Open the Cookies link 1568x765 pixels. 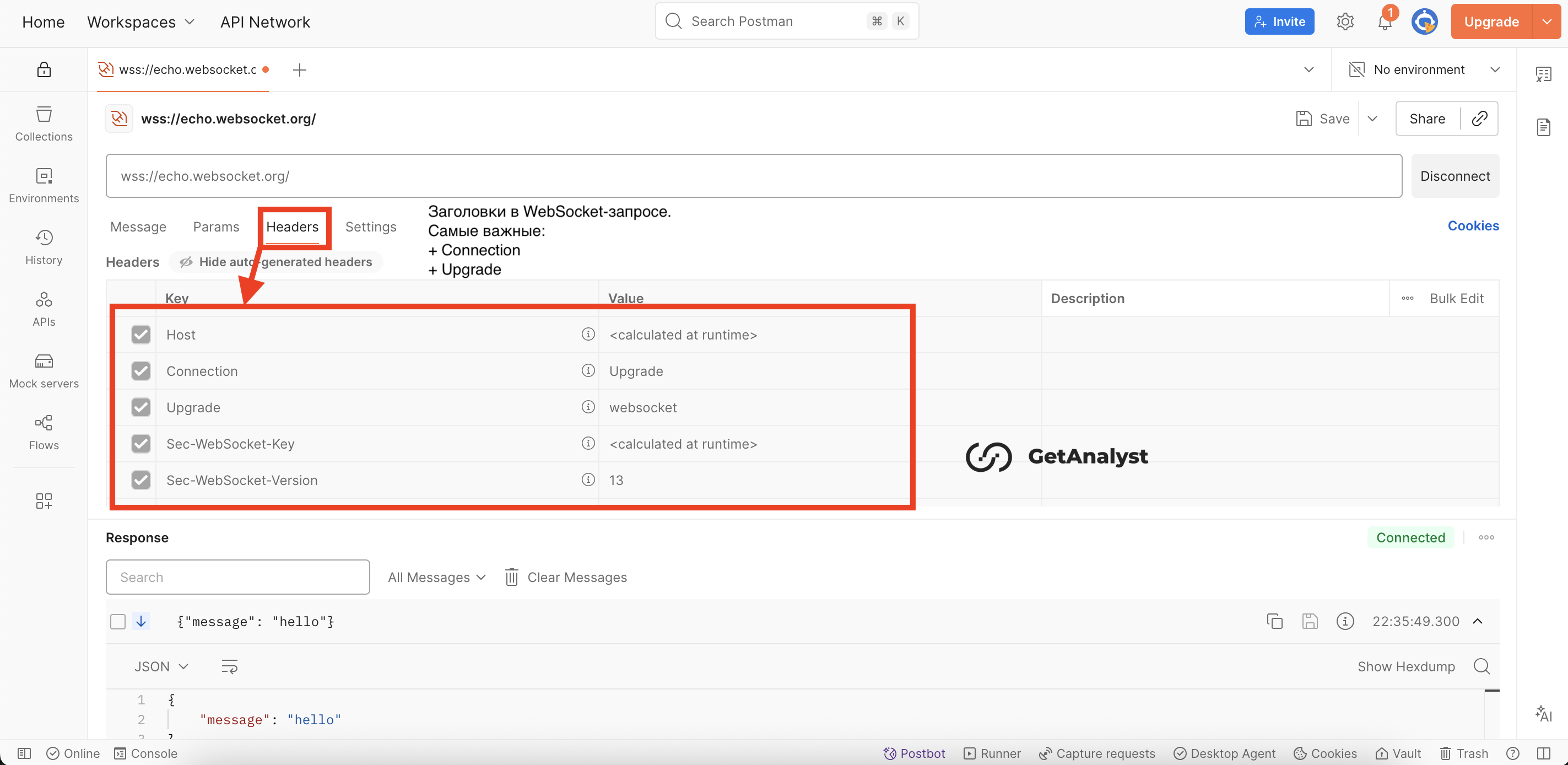[1473, 225]
